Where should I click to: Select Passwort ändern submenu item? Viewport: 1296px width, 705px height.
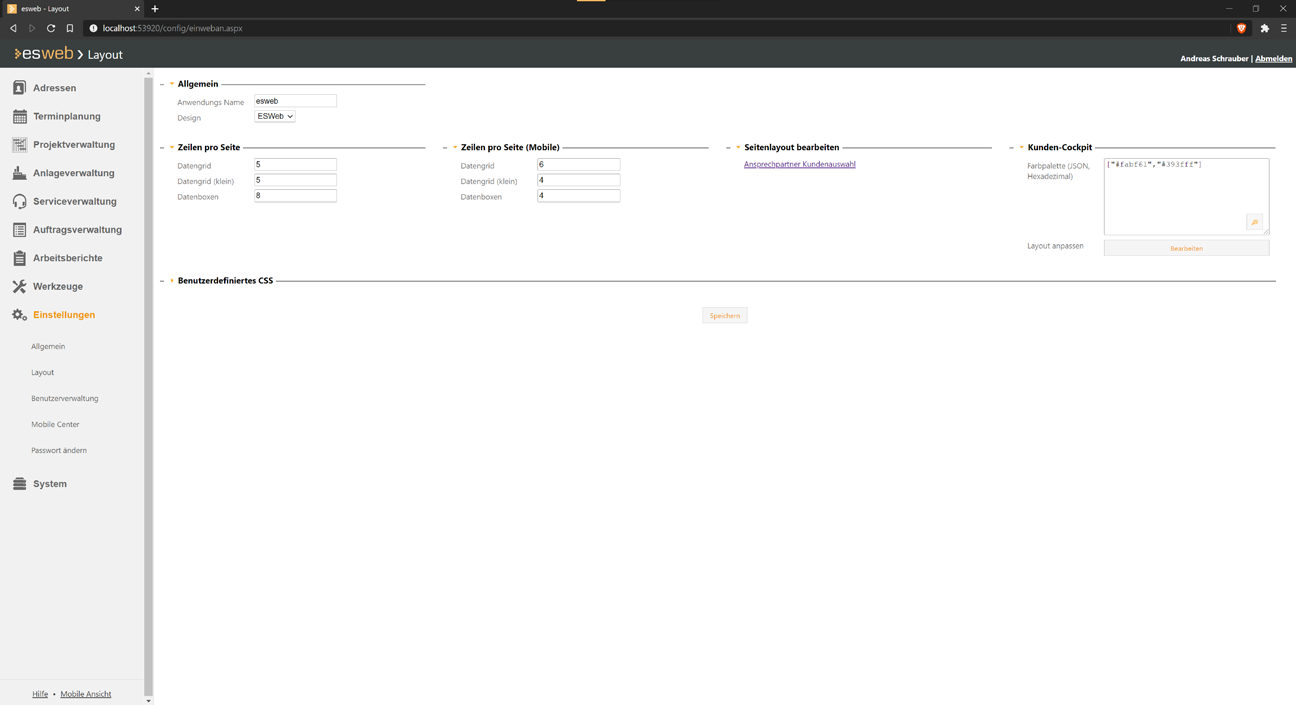coord(59,450)
